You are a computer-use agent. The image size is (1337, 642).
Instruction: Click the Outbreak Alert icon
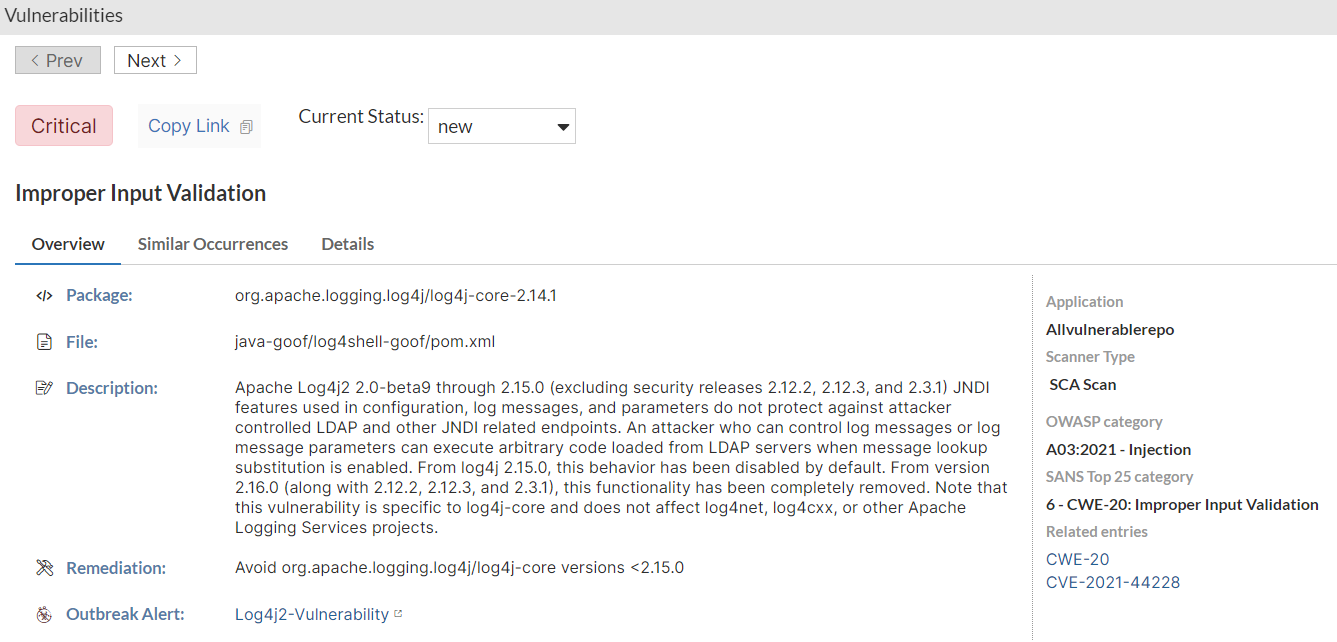click(x=44, y=614)
